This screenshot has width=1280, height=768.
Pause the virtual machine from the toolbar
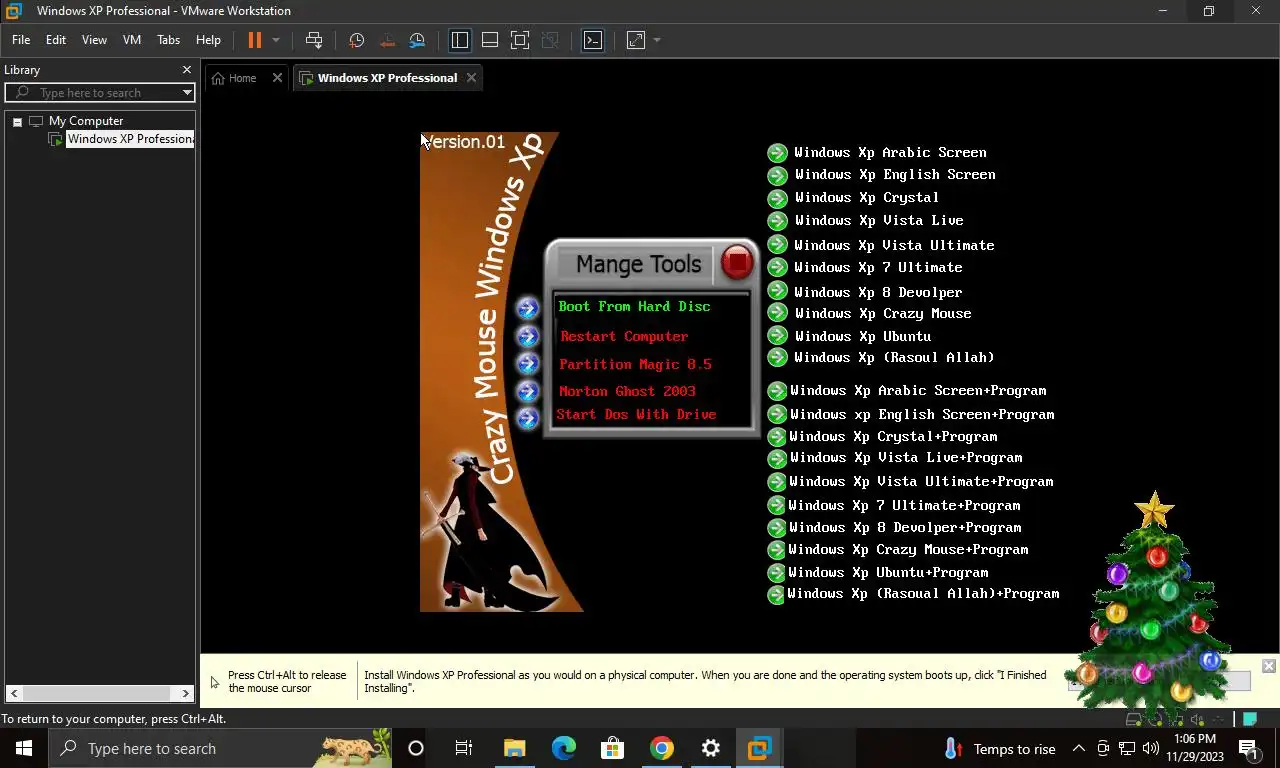[x=254, y=40]
